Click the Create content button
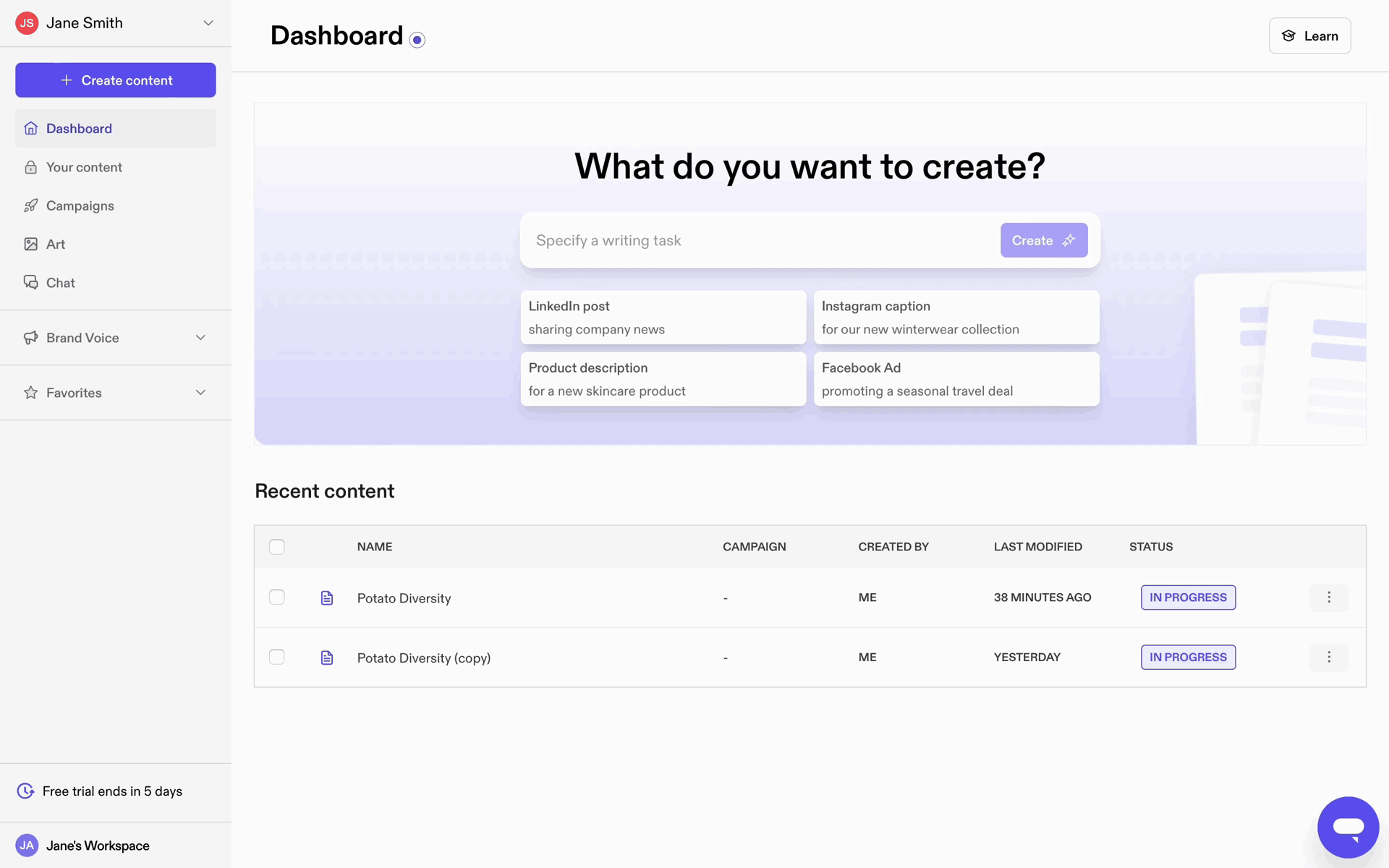1389x868 pixels. click(x=116, y=80)
